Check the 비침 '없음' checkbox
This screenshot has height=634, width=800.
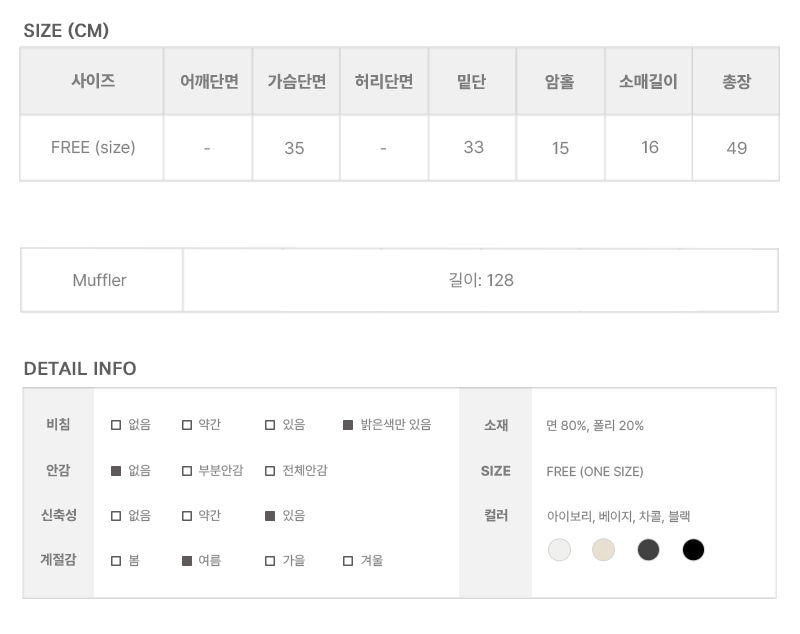[x=116, y=425]
